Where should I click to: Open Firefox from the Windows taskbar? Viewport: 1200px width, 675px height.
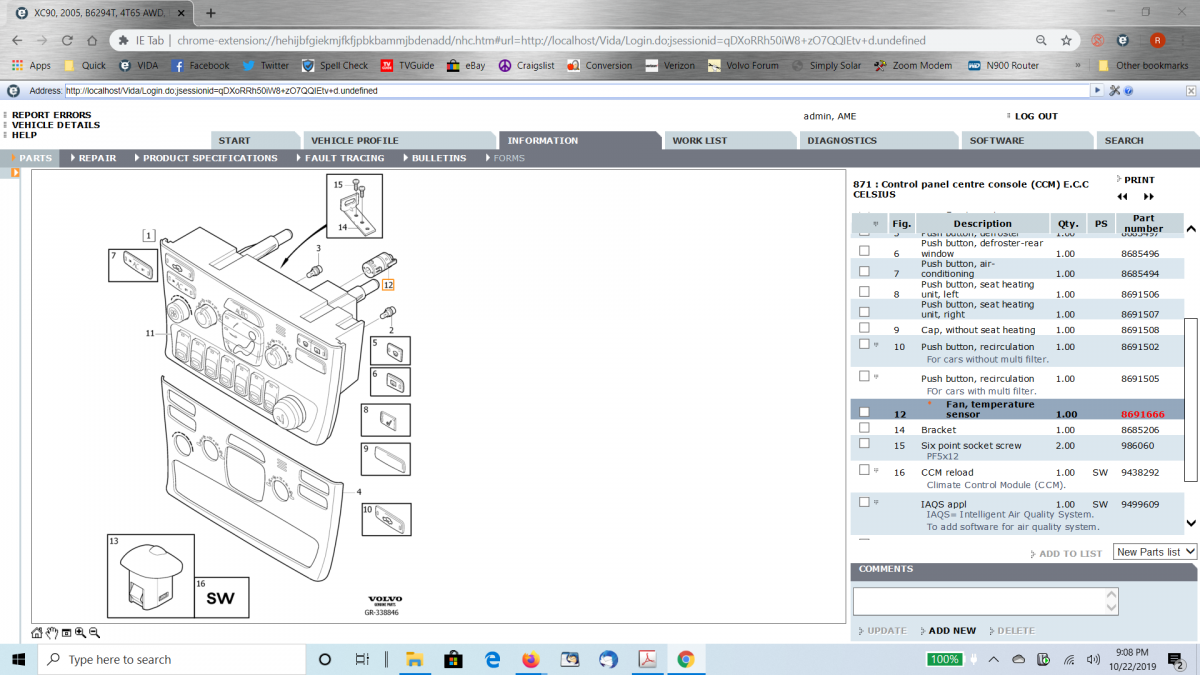[x=530, y=660]
